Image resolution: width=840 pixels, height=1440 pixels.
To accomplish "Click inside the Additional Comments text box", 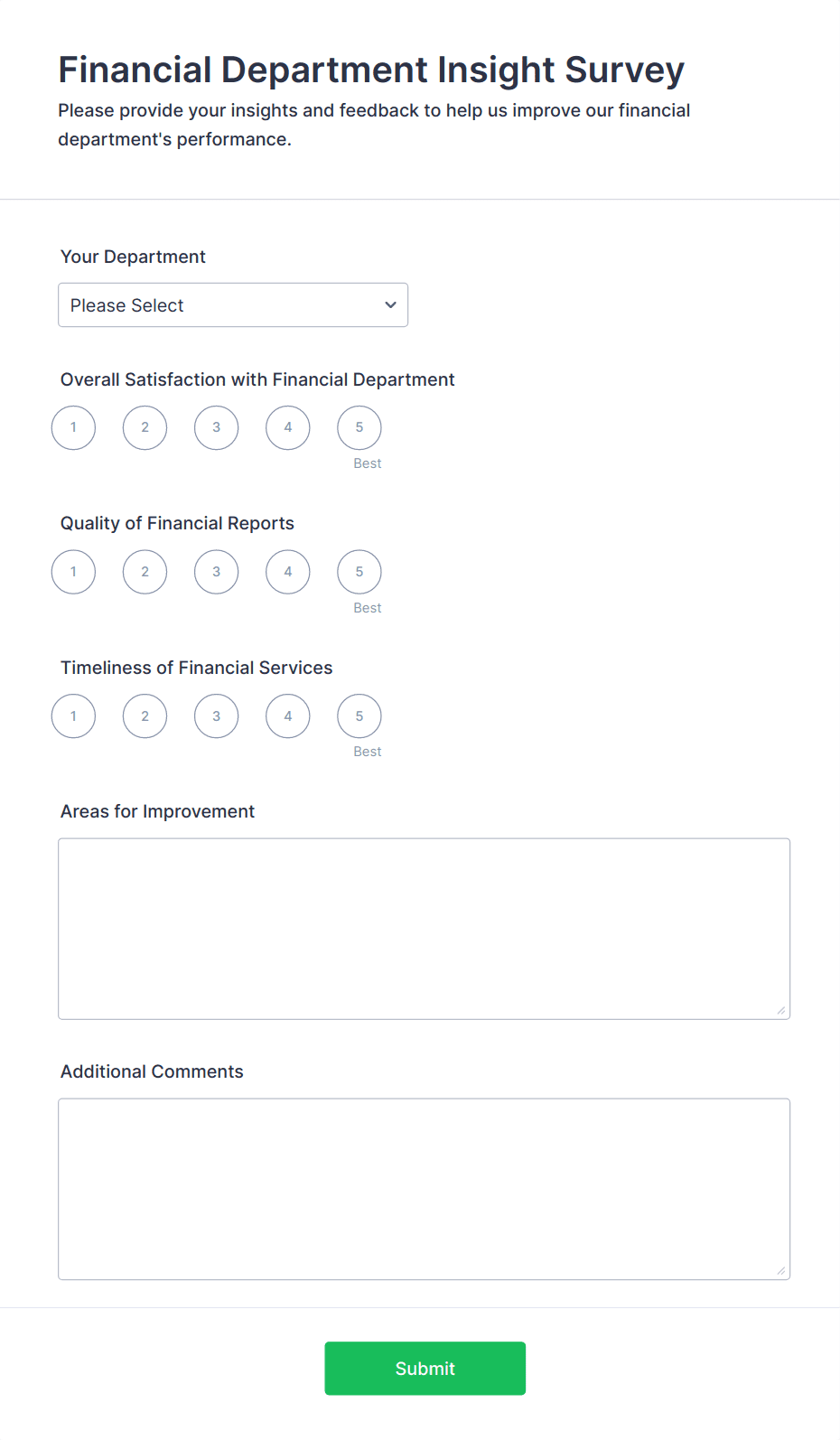I will coord(424,1188).
